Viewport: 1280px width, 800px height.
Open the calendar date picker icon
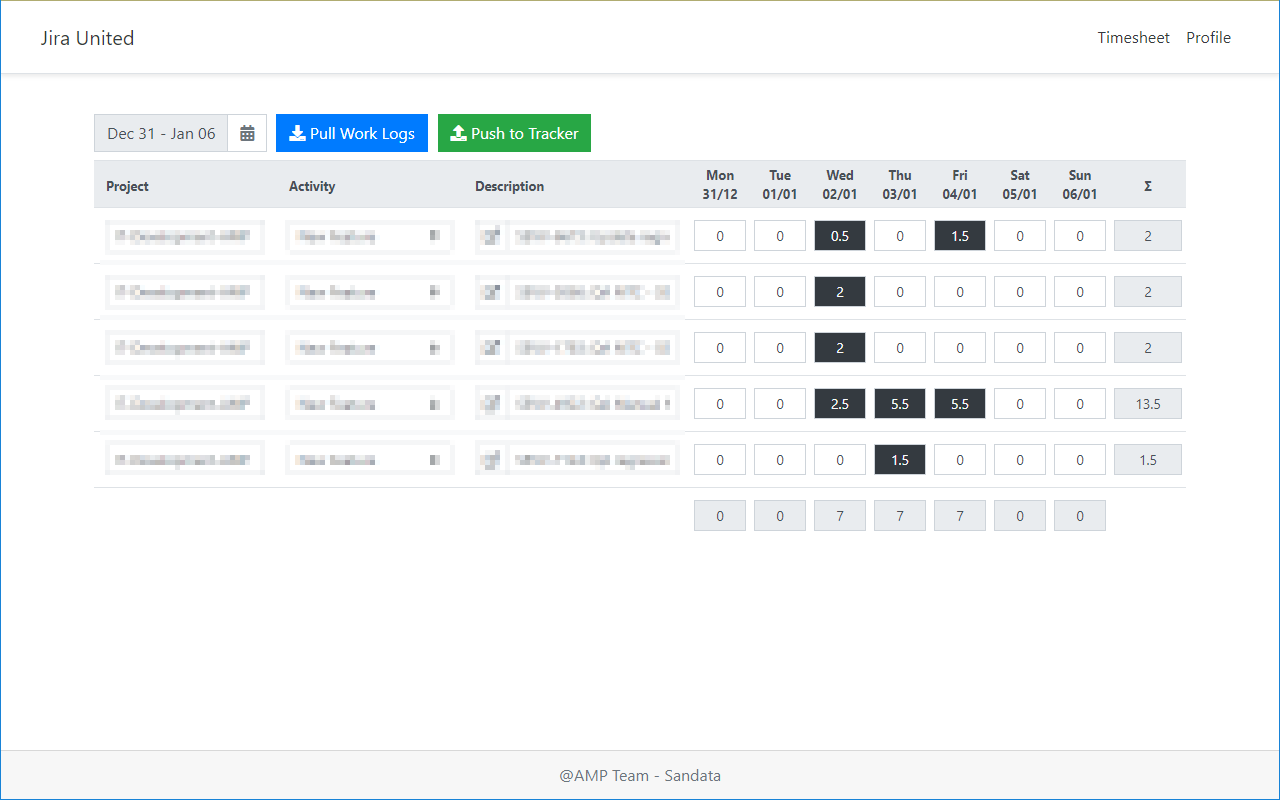click(x=246, y=132)
